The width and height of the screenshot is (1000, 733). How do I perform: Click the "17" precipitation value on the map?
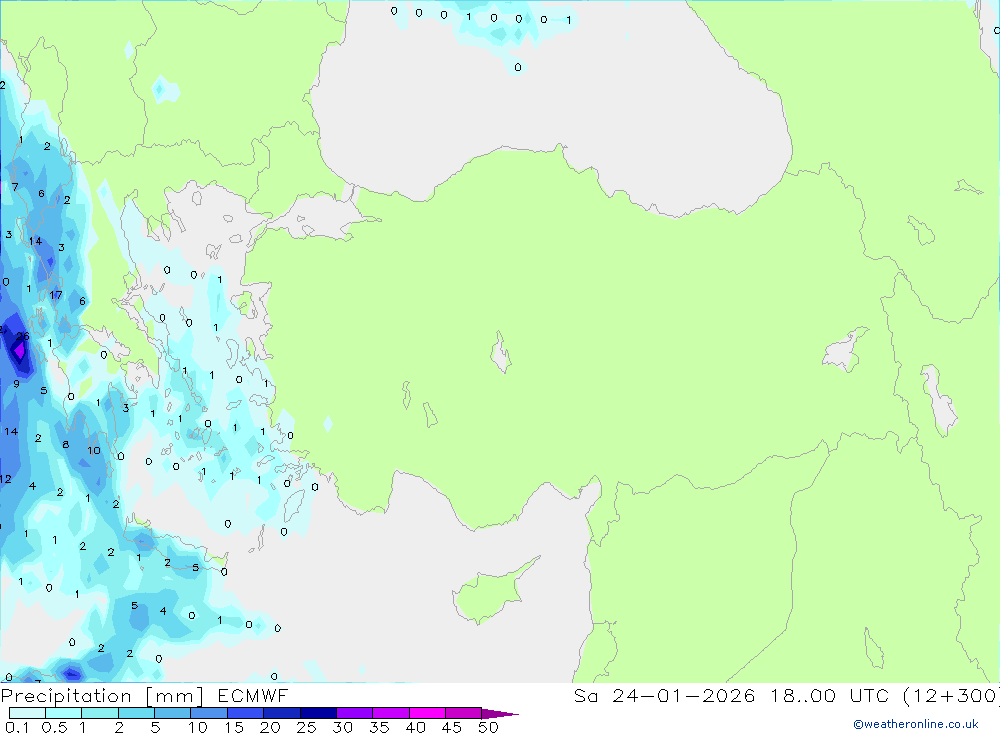point(56,295)
